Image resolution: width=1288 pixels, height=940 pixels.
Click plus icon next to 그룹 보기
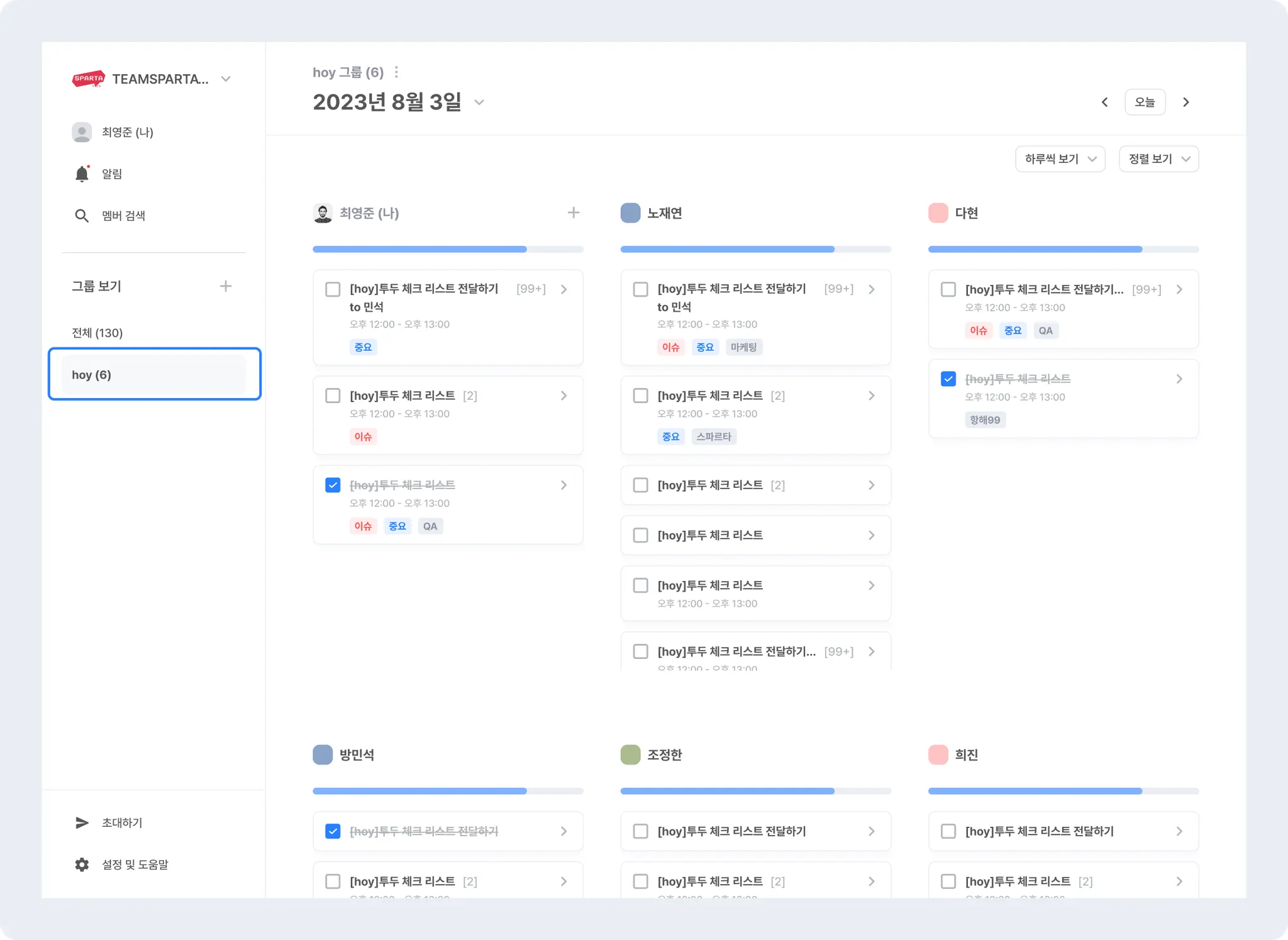(225, 286)
